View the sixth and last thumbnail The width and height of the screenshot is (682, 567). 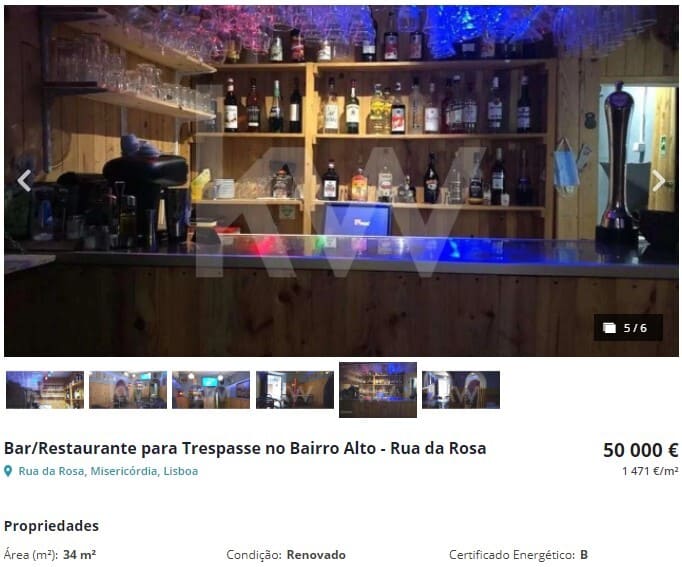(x=461, y=390)
